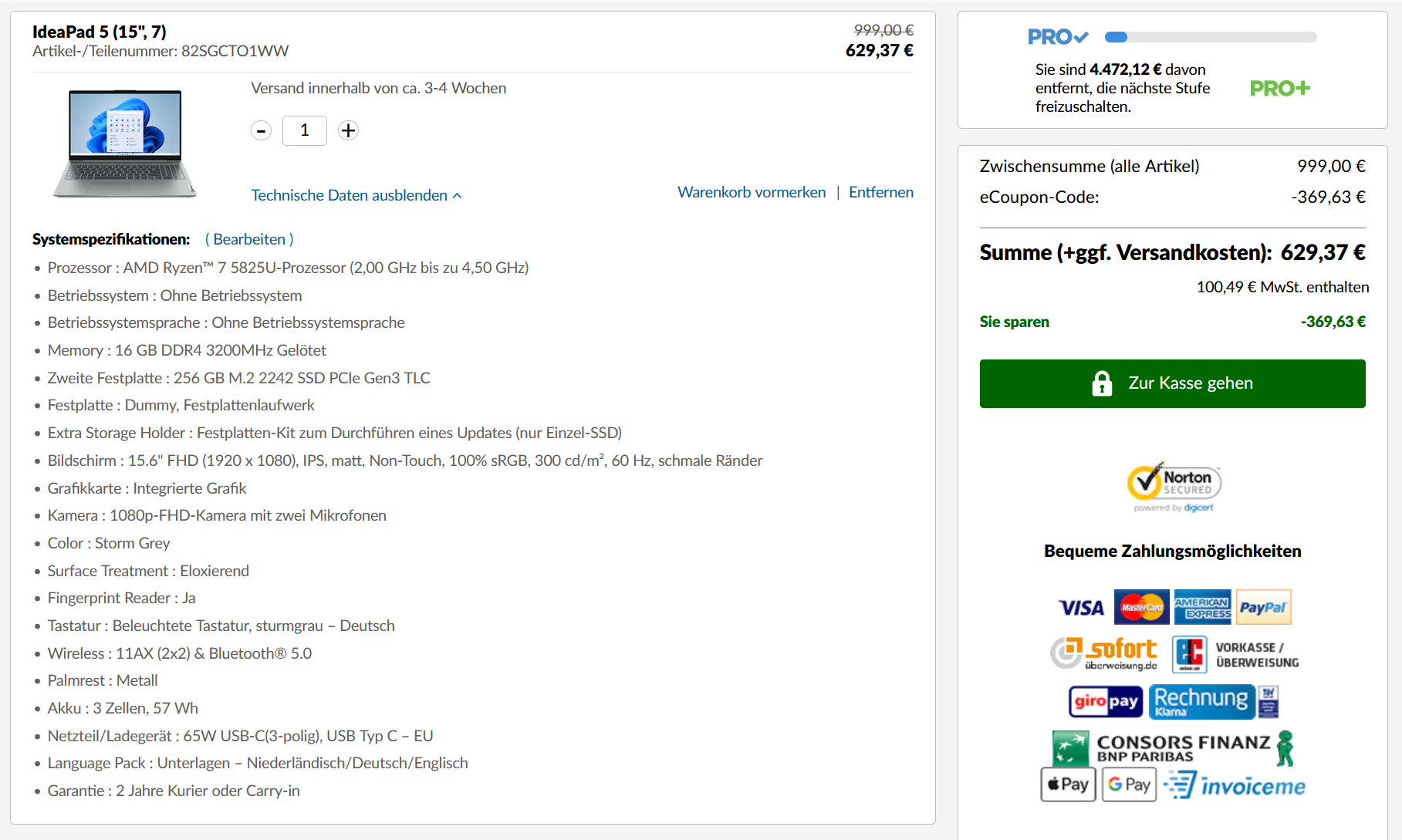Click 'Memory : 16 GB DDR4' spec line

187,350
